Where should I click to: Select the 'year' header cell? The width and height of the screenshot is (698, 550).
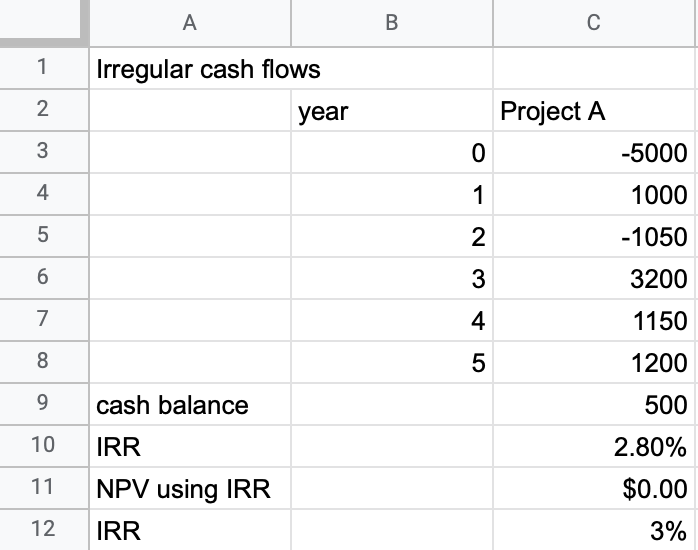click(x=392, y=110)
